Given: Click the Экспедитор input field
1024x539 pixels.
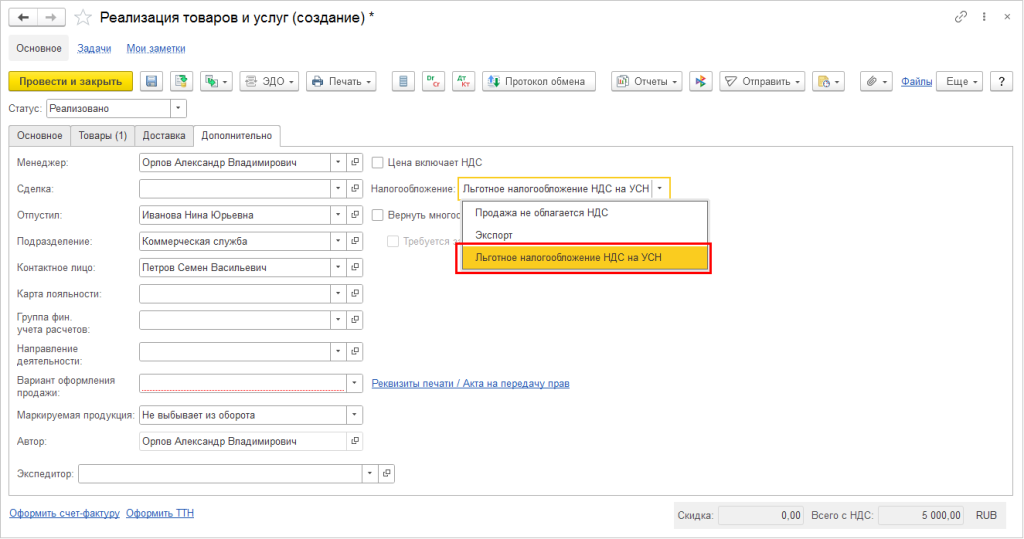Looking at the screenshot, I should (x=220, y=474).
